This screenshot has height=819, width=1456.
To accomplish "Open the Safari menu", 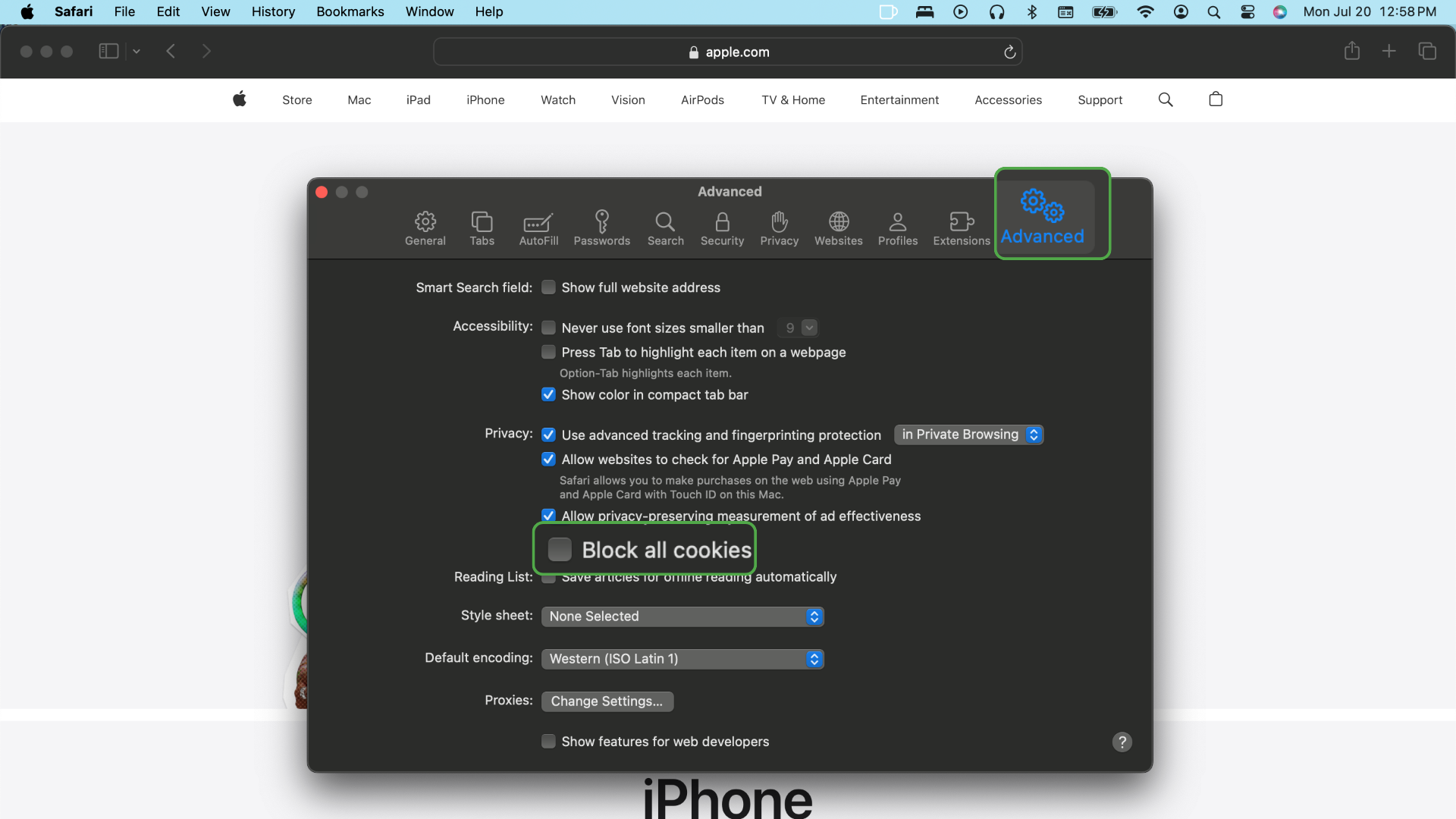I will [x=74, y=11].
